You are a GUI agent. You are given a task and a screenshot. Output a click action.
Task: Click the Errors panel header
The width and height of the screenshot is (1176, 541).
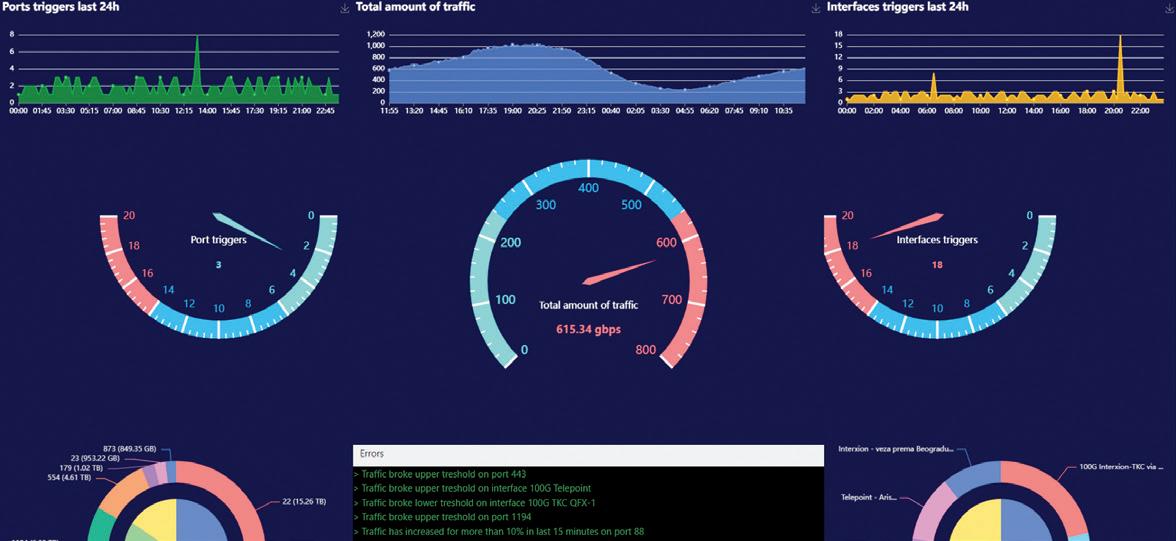pos(588,455)
